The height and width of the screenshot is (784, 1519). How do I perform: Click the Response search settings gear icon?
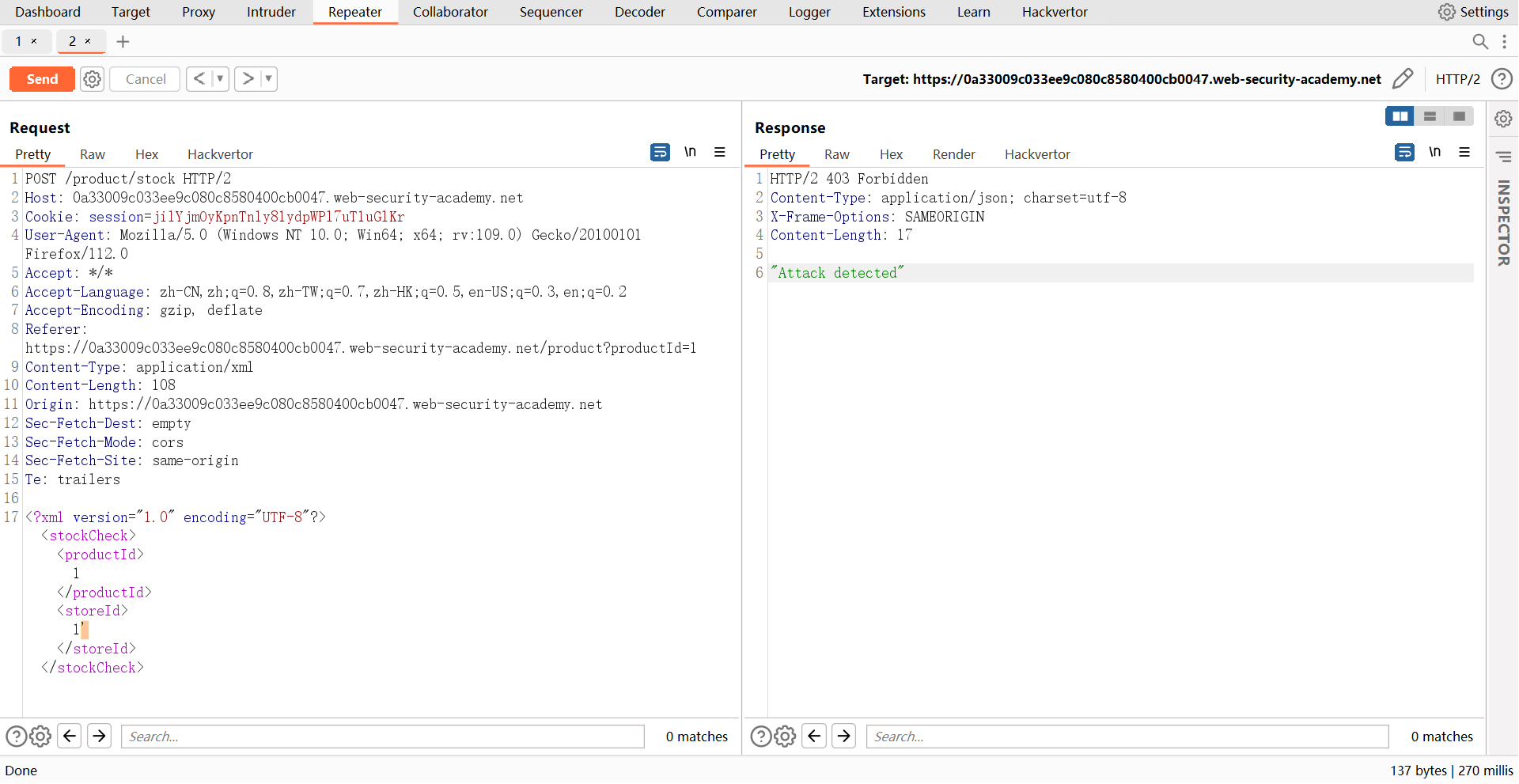click(x=785, y=737)
